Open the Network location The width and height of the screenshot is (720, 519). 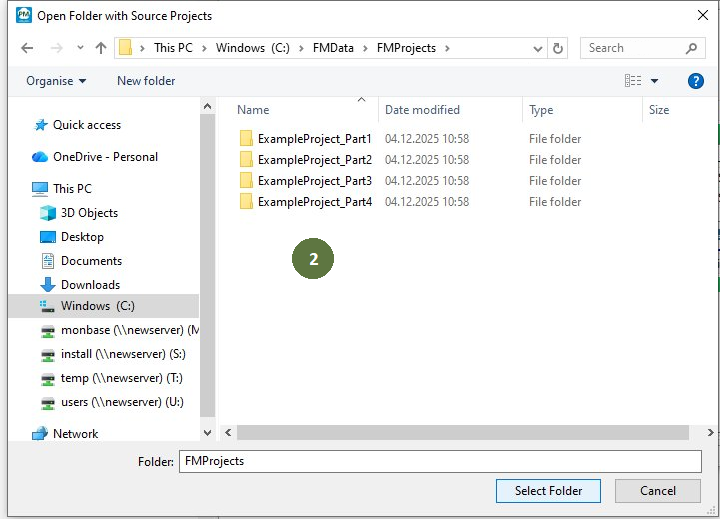point(75,434)
